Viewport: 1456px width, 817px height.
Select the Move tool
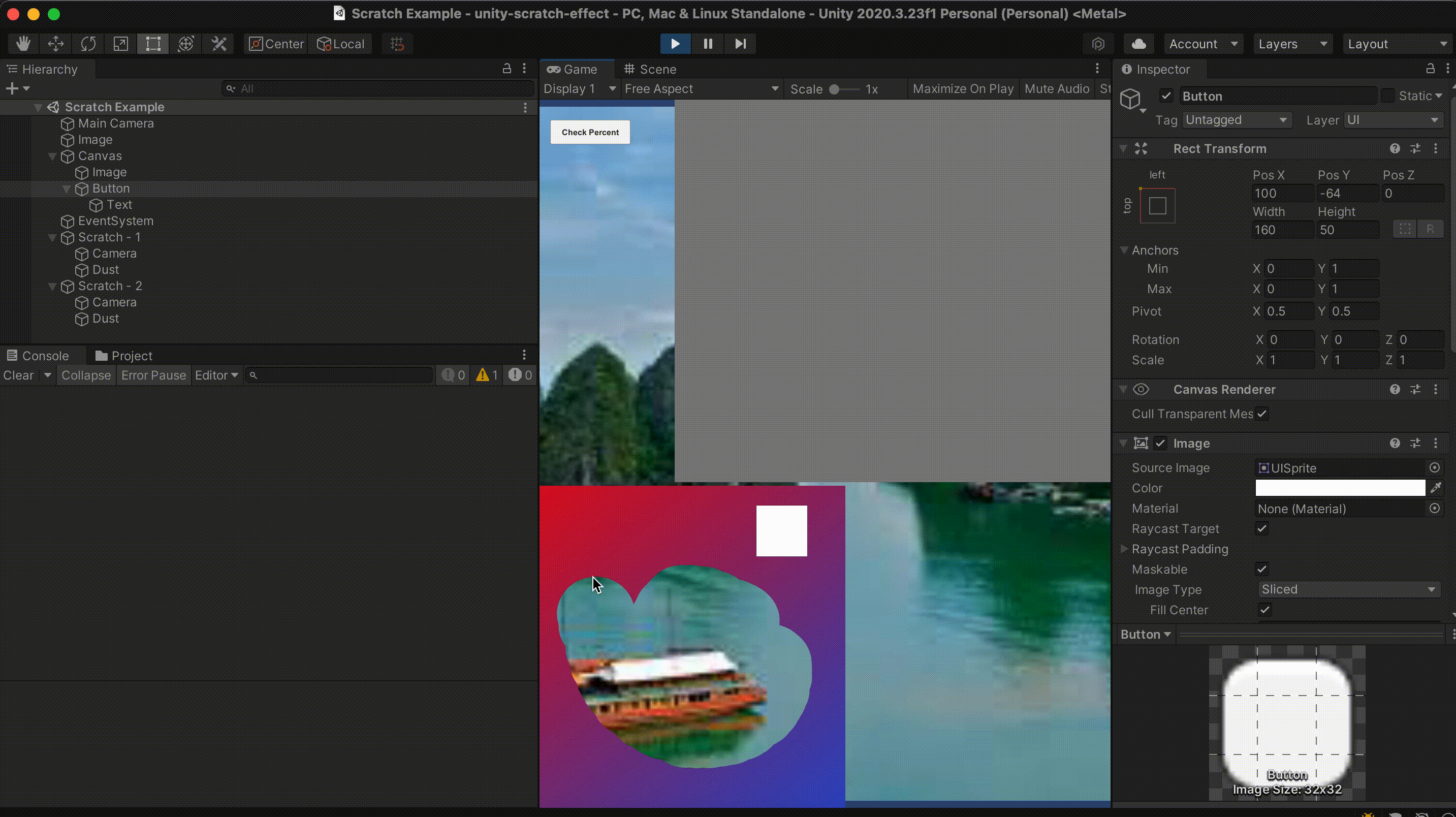[56, 44]
